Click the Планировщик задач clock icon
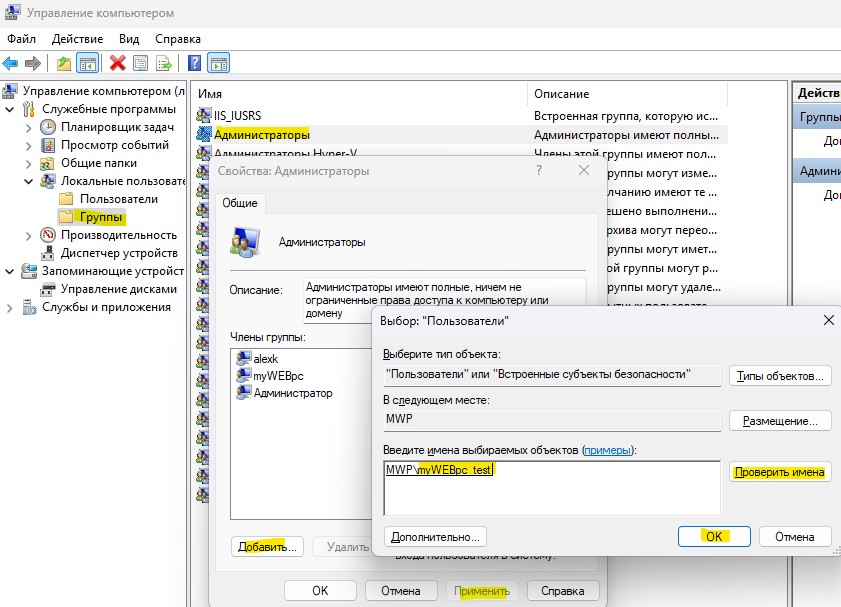841x607 pixels. (x=48, y=127)
